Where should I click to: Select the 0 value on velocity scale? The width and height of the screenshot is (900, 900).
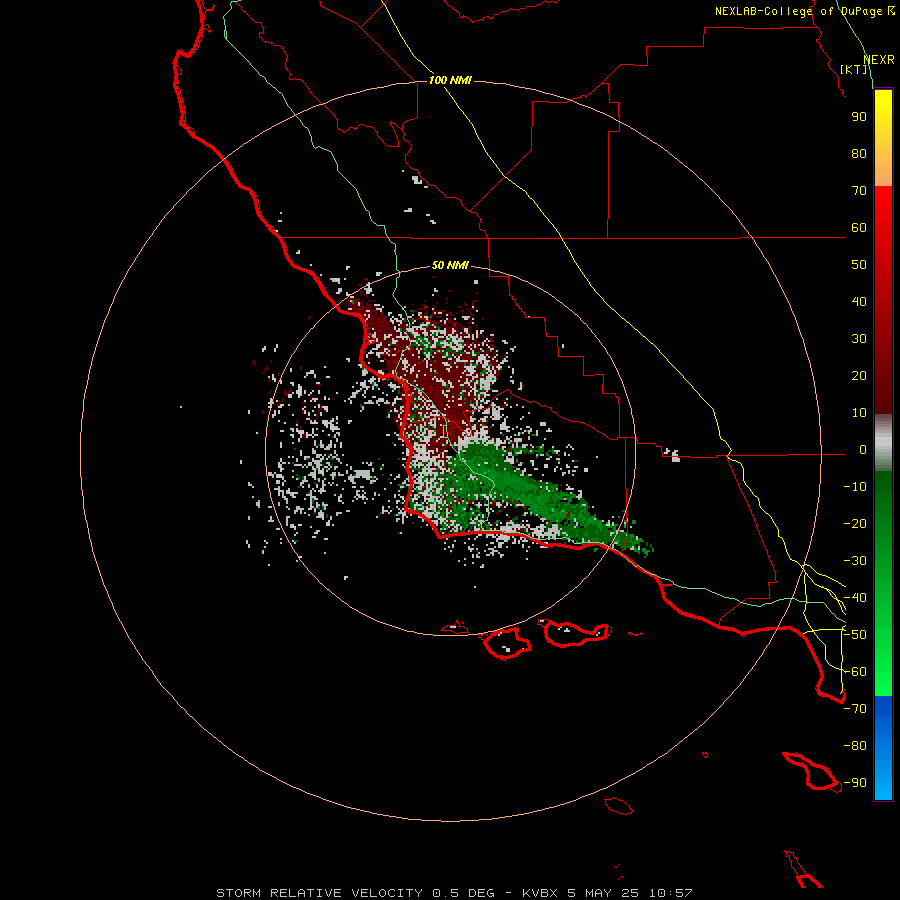click(x=863, y=450)
